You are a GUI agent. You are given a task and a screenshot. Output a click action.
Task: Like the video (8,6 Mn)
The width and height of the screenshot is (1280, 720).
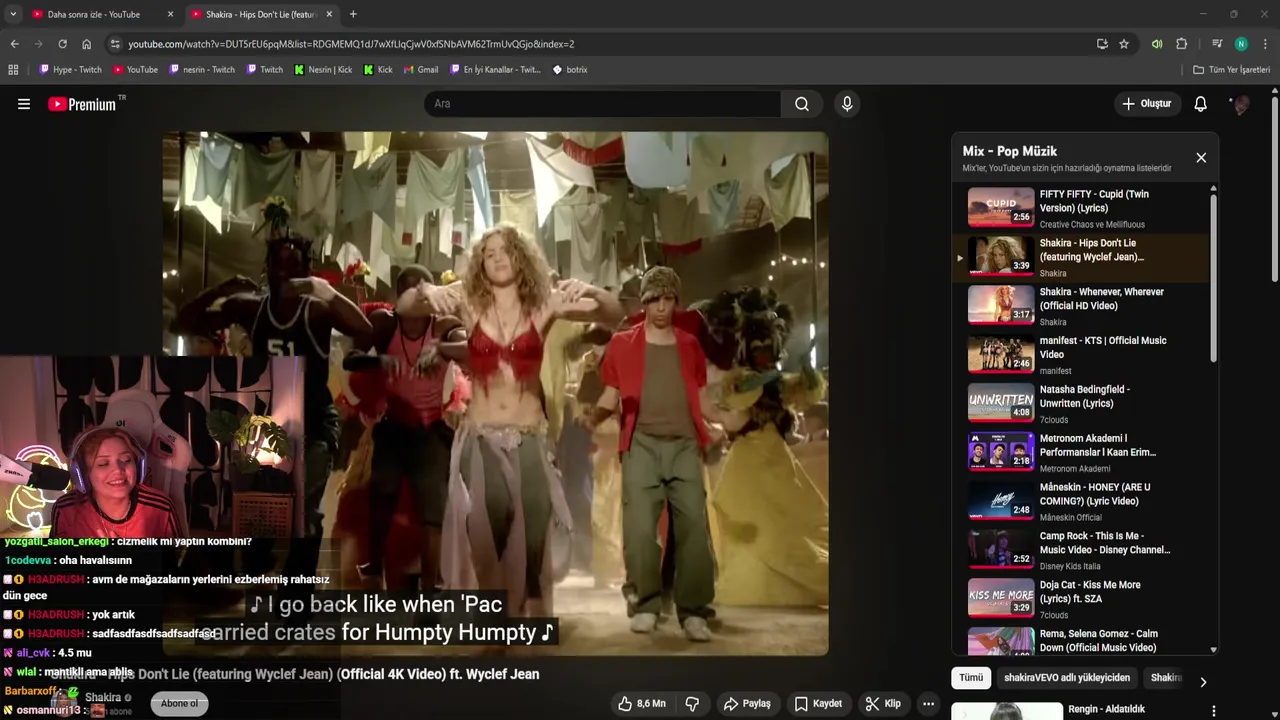coord(641,704)
